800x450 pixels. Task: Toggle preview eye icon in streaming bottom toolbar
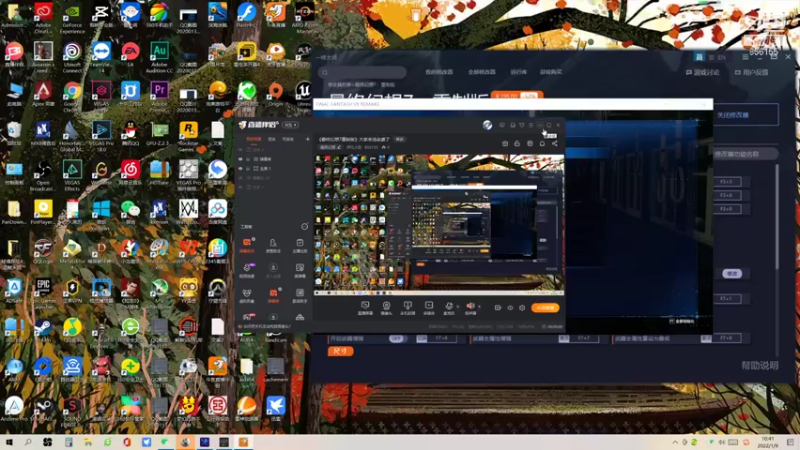510,308
